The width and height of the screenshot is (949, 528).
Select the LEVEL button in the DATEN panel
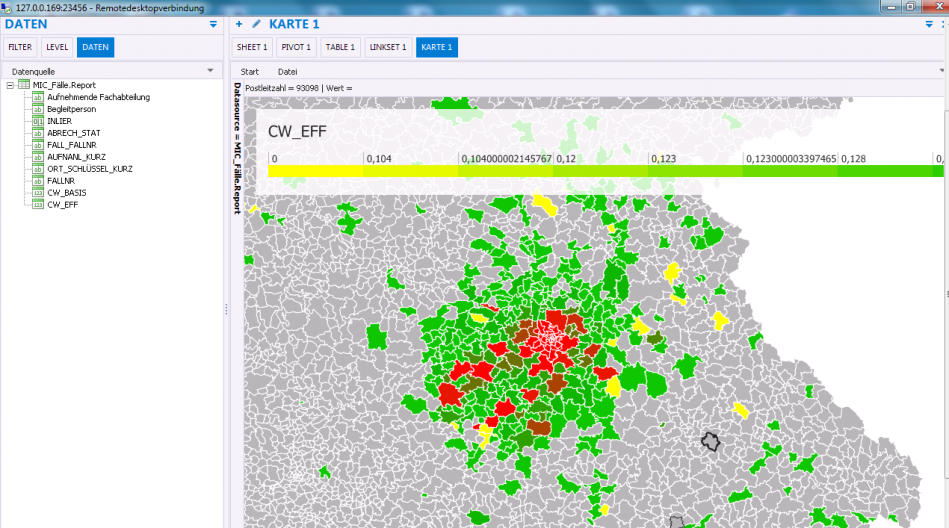pos(57,47)
